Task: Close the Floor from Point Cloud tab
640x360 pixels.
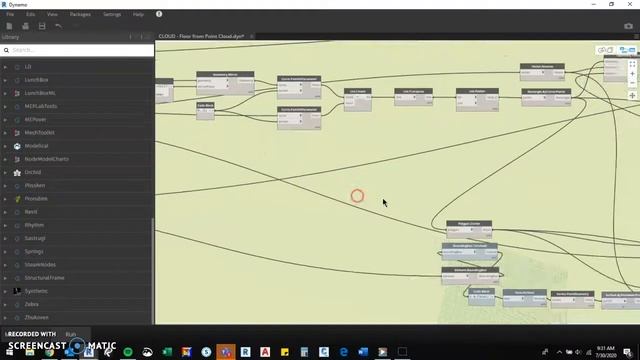Action: click(x=251, y=36)
